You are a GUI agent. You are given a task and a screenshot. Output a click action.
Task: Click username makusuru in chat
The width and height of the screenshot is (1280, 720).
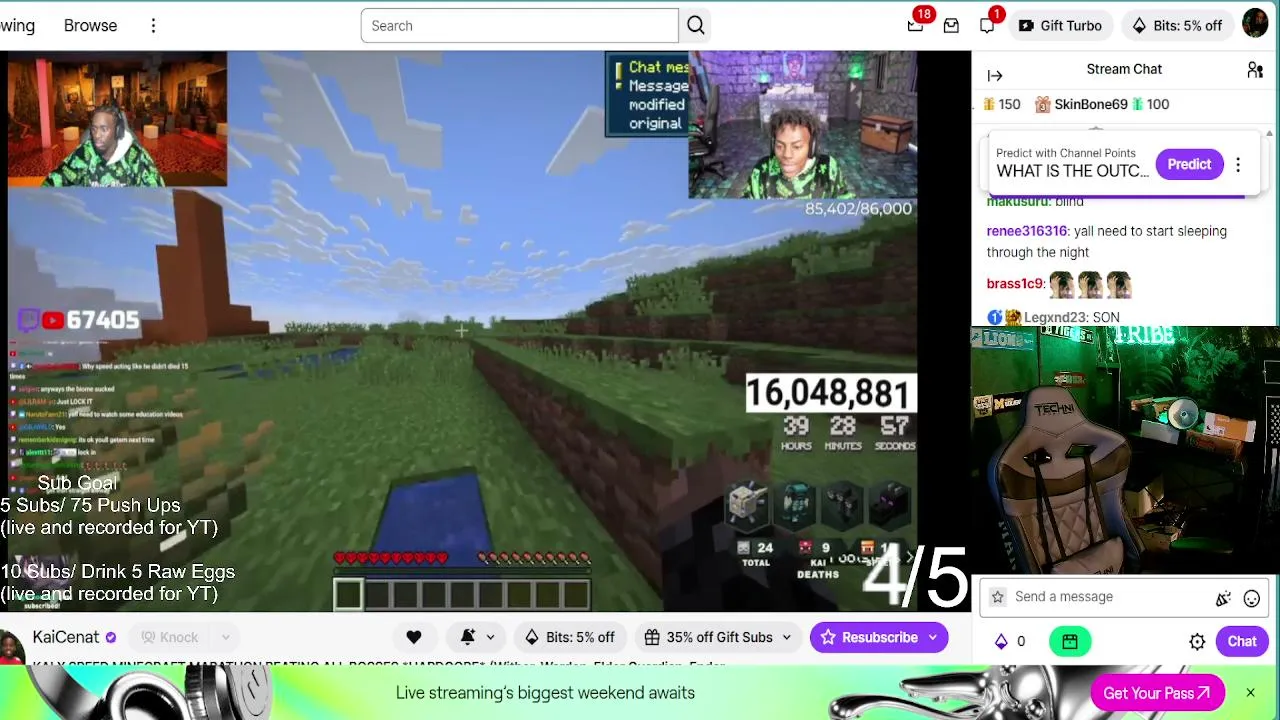coord(1018,202)
